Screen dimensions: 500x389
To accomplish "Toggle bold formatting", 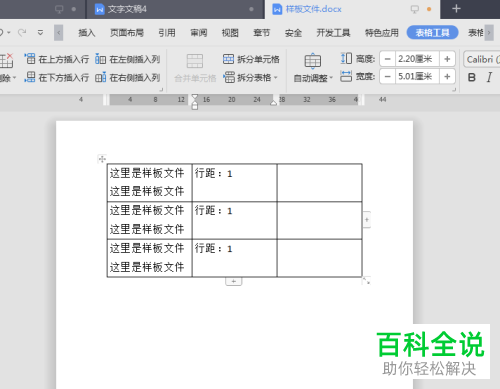I will coord(472,77).
